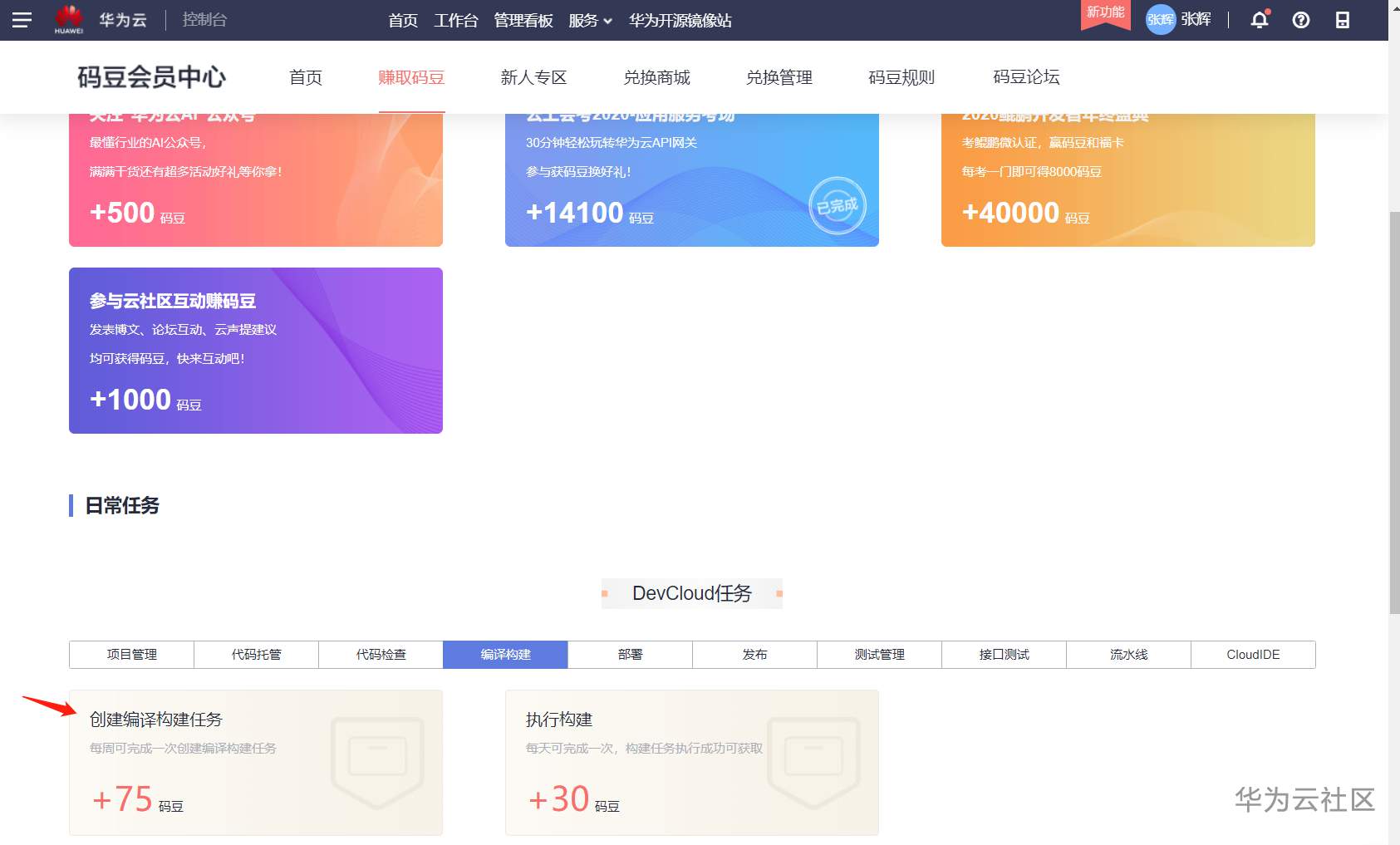The width and height of the screenshot is (1400, 845).
Task: Switch to 接口测试 task tab
Action: click(x=1004, y=655)
